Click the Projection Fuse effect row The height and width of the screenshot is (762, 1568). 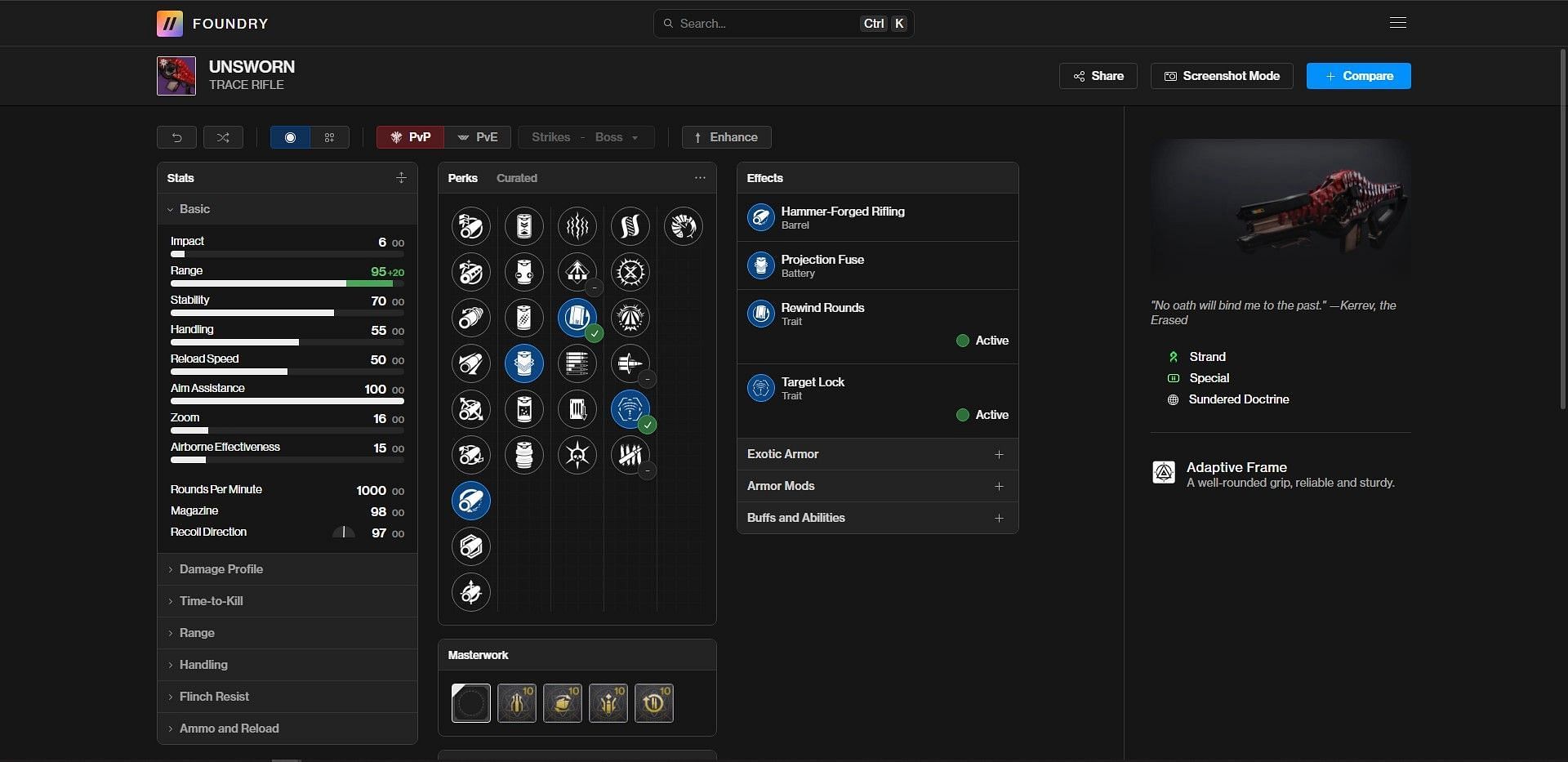point(878,265)
